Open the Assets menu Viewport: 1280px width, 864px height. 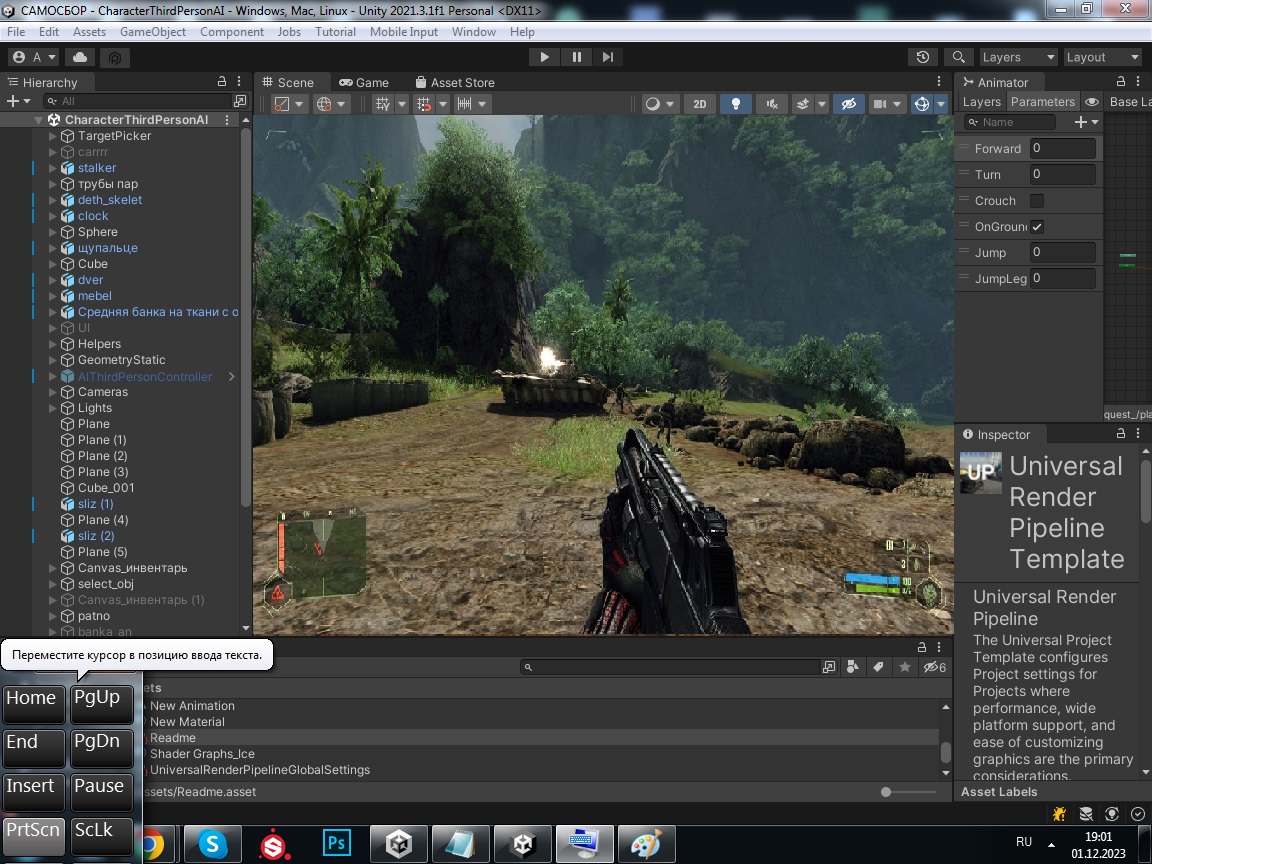[89, 32]
